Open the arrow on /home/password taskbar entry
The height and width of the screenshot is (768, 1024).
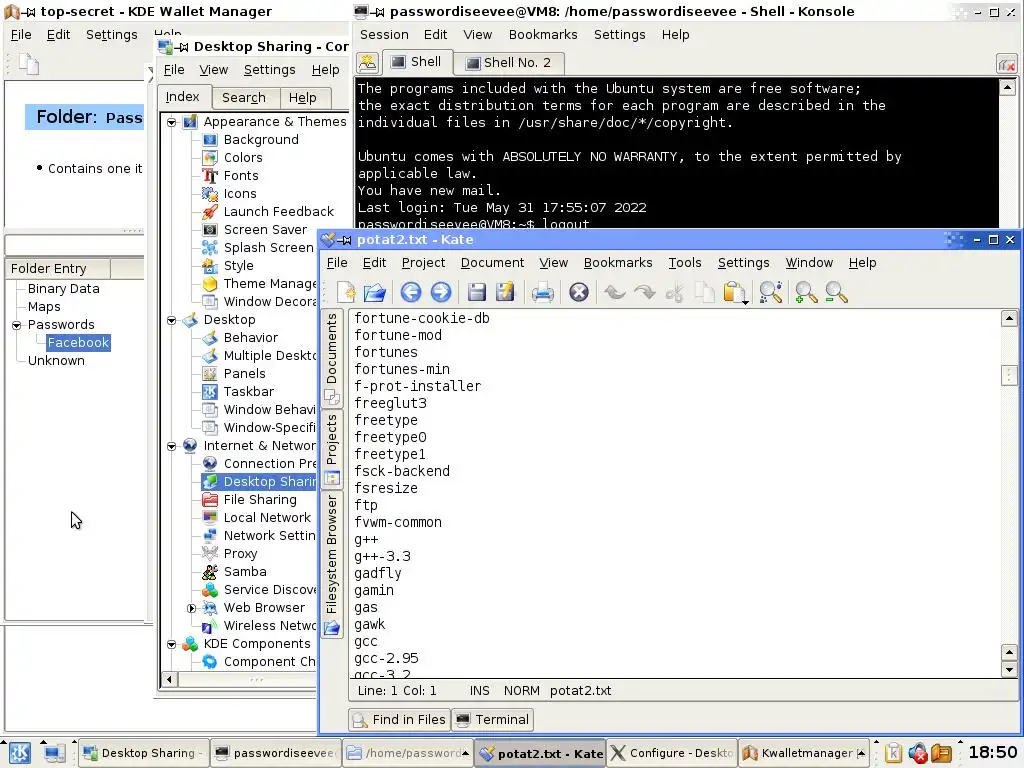(x=465, y=753)
